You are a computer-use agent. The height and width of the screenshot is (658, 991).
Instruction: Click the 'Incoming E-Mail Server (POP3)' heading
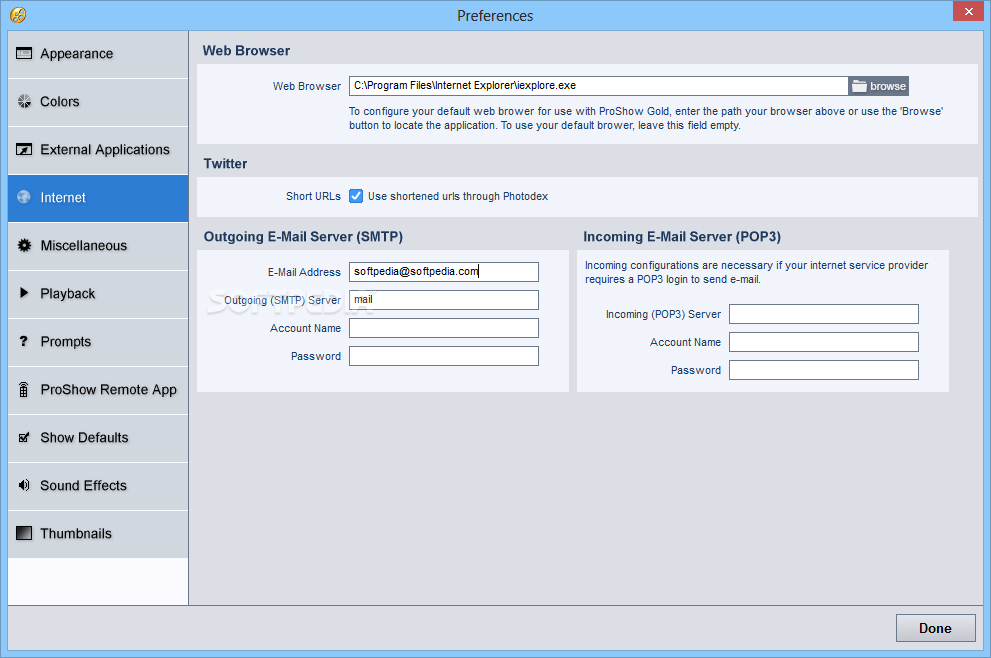pos(682,237)
